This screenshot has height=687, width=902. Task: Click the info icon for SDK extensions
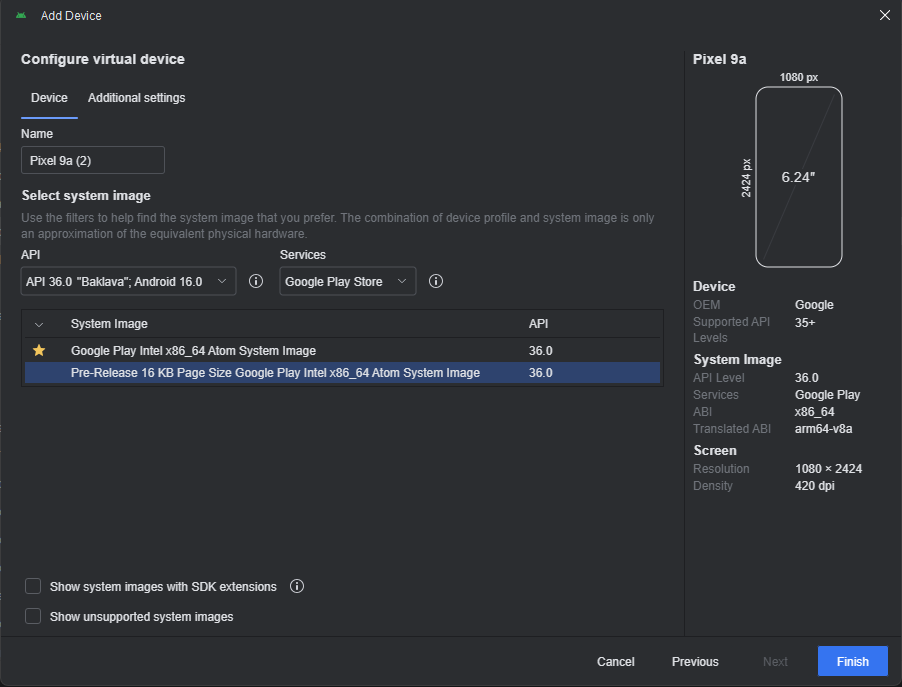pyautogui.click(x=297, y=586)
